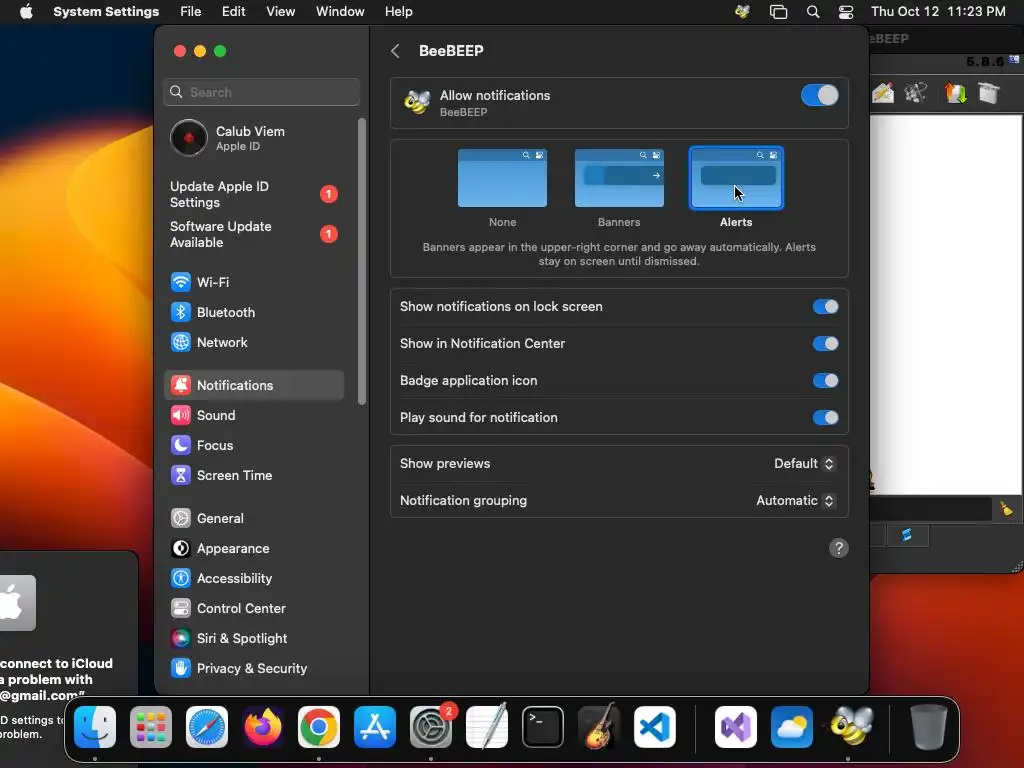Screen dimensions: 1024x768
Task: Open the File menu
Action: 191,12
